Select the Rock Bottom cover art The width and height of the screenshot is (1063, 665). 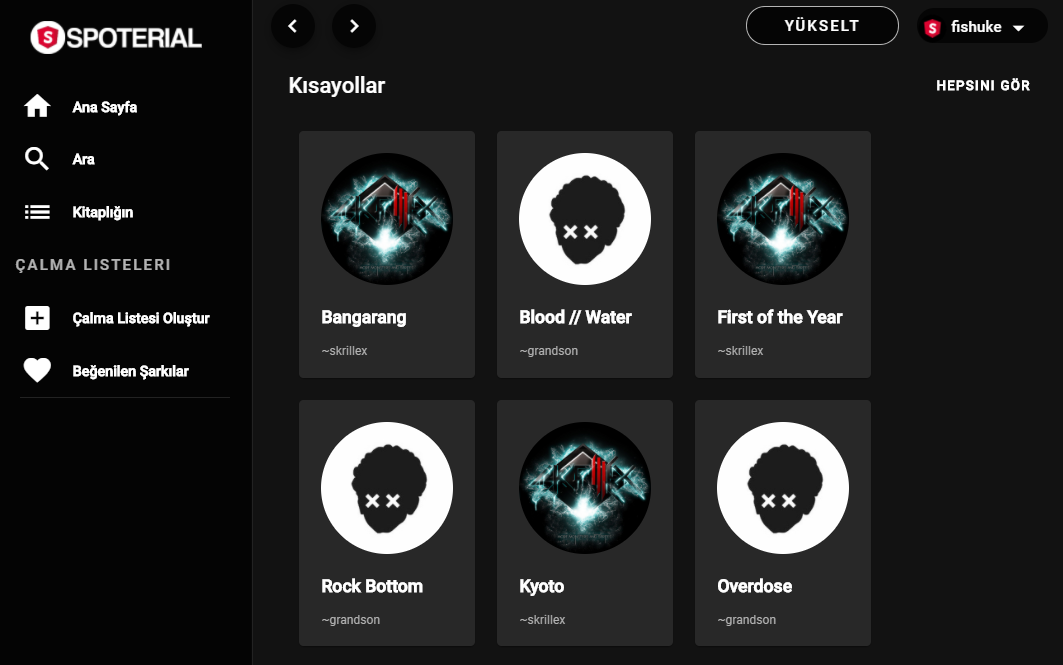(386, 488)
